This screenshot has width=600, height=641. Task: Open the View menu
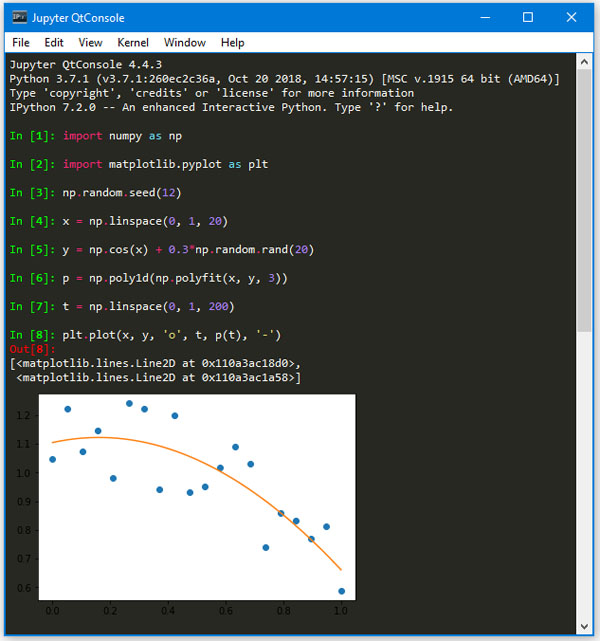coord(90,43)
